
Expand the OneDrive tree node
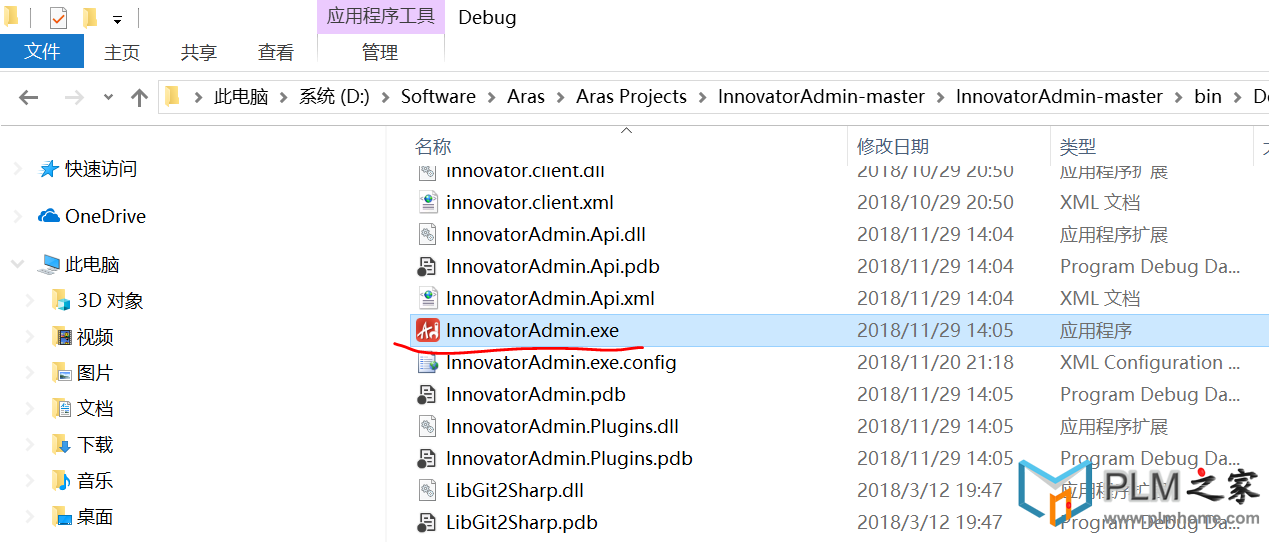[x=17, y=216]
